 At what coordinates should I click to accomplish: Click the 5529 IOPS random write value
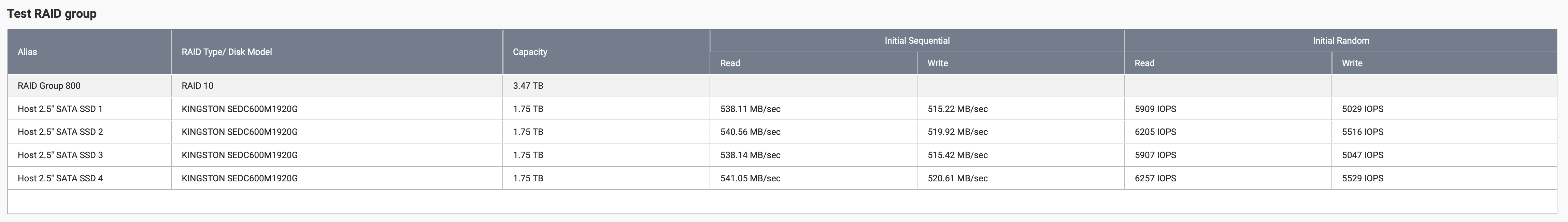[x=1362, y=178]
